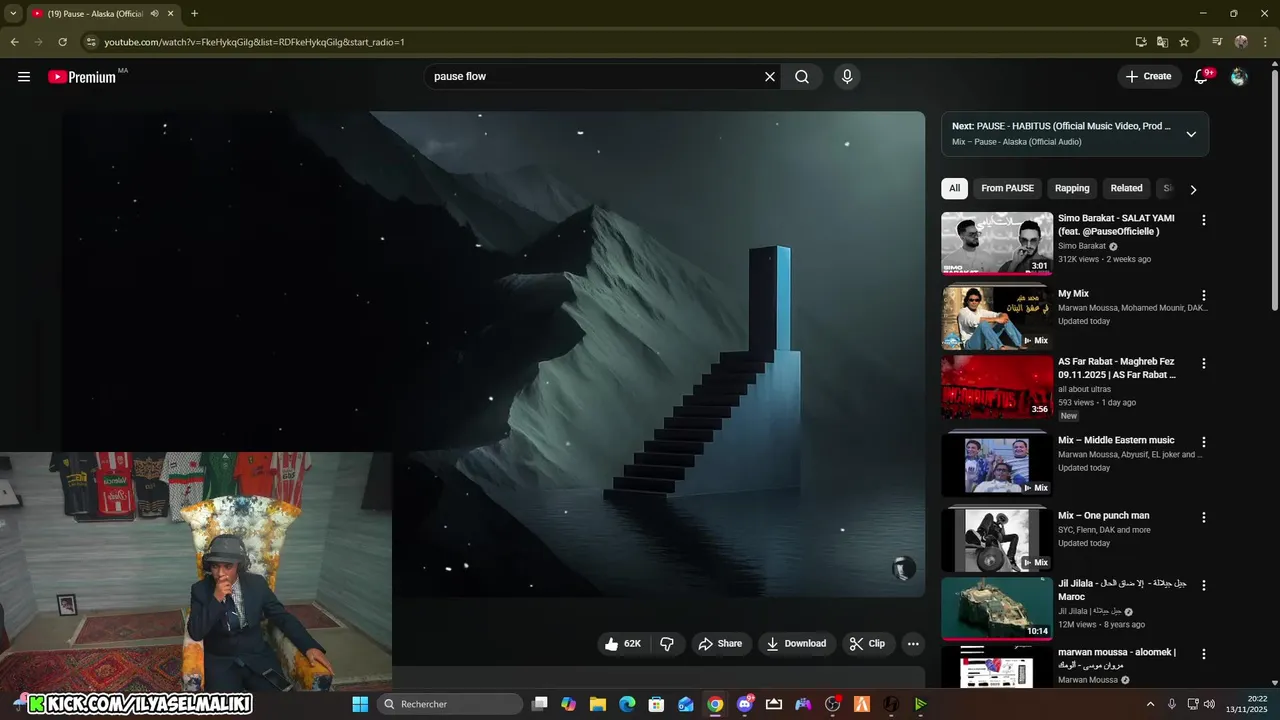Click the taskbar Rechercher search box
The height and width of the screenshot is (720, 1280).
click(x=450, y=704)
